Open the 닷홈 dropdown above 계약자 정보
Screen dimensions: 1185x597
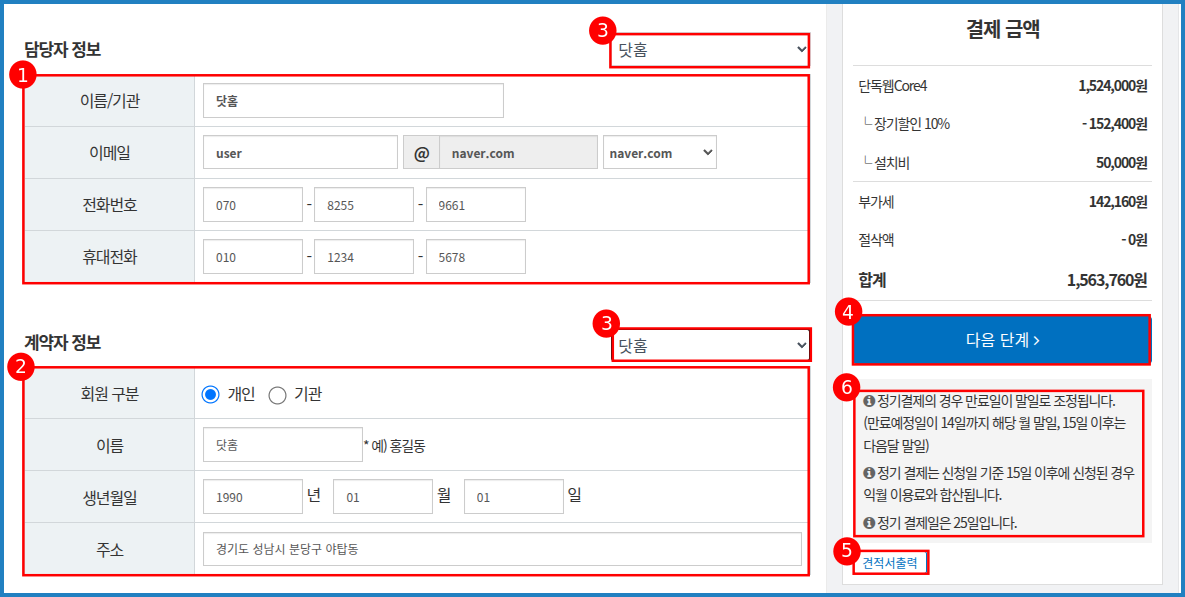pos(710,345)
